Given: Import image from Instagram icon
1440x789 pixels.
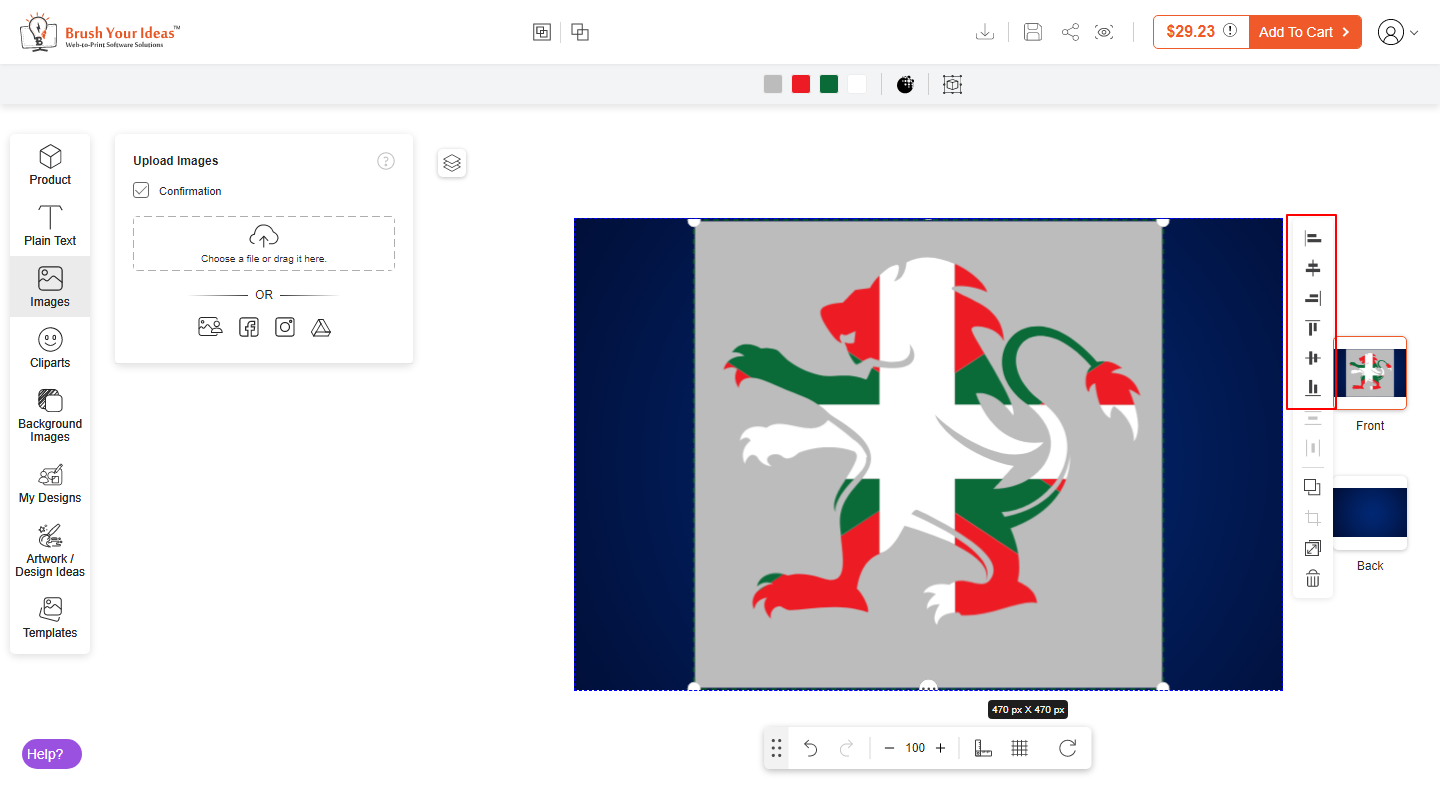Looking at the screenshot, I should [285, 326].
